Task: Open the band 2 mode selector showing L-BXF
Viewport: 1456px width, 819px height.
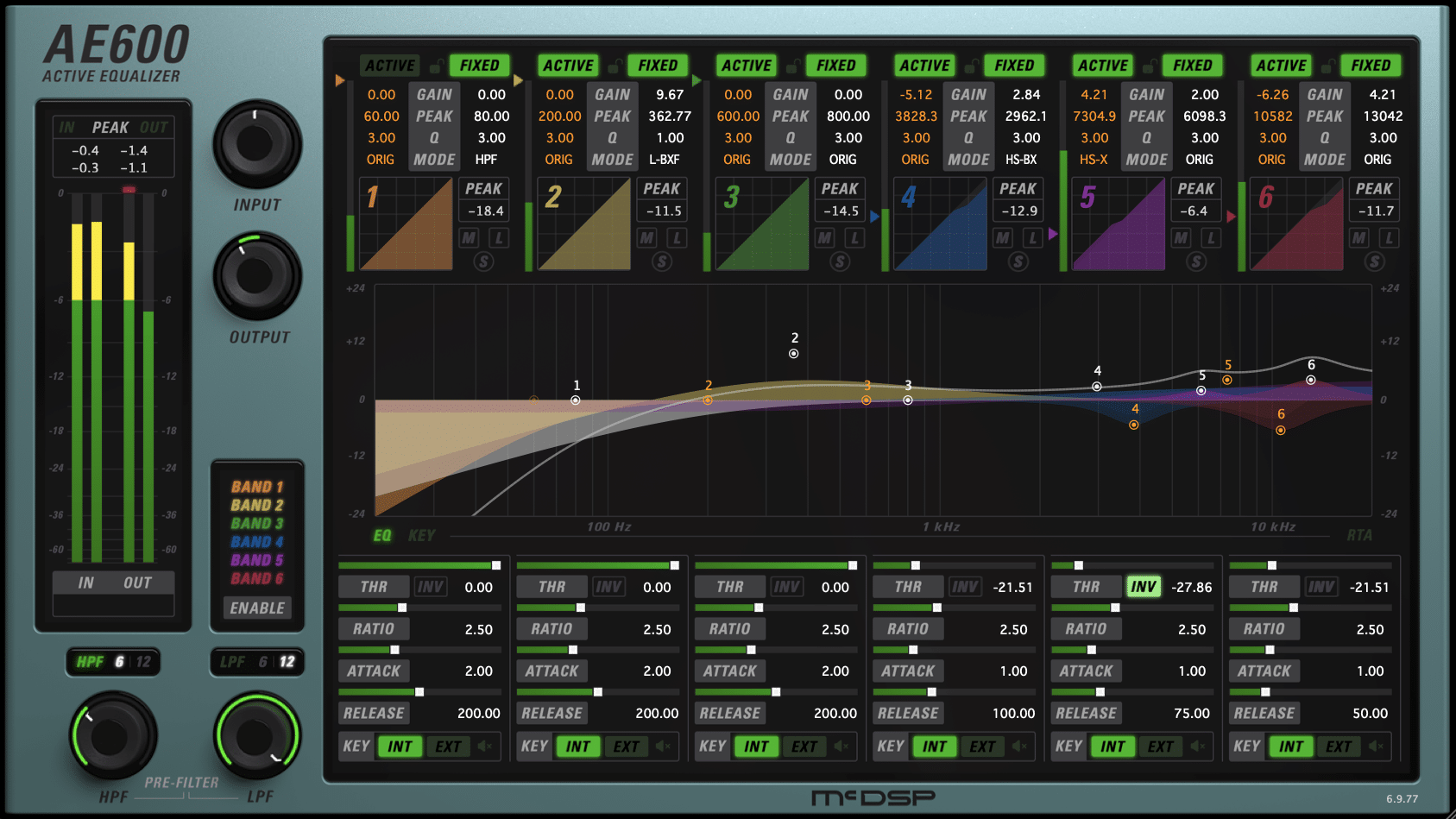Action: 664,160
